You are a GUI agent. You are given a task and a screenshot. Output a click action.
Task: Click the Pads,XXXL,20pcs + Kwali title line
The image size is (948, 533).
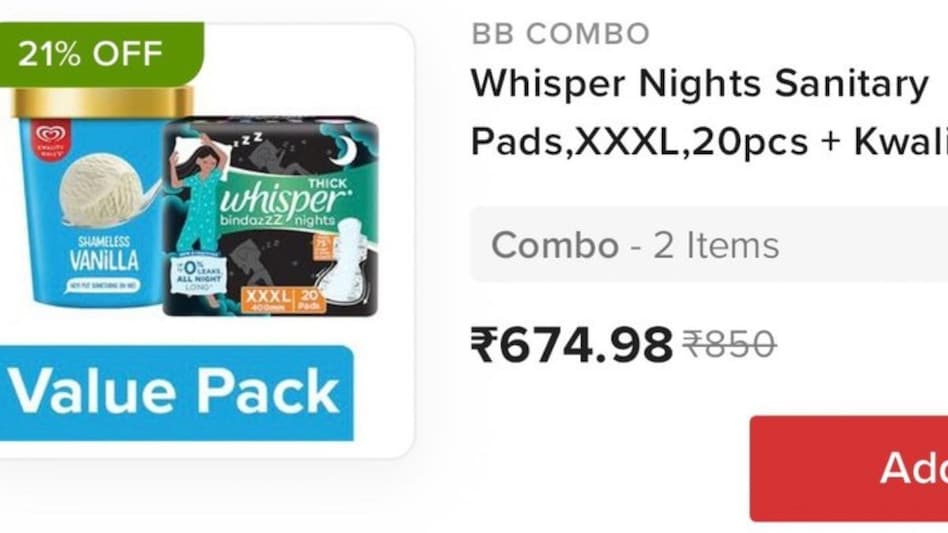point(709,143)
